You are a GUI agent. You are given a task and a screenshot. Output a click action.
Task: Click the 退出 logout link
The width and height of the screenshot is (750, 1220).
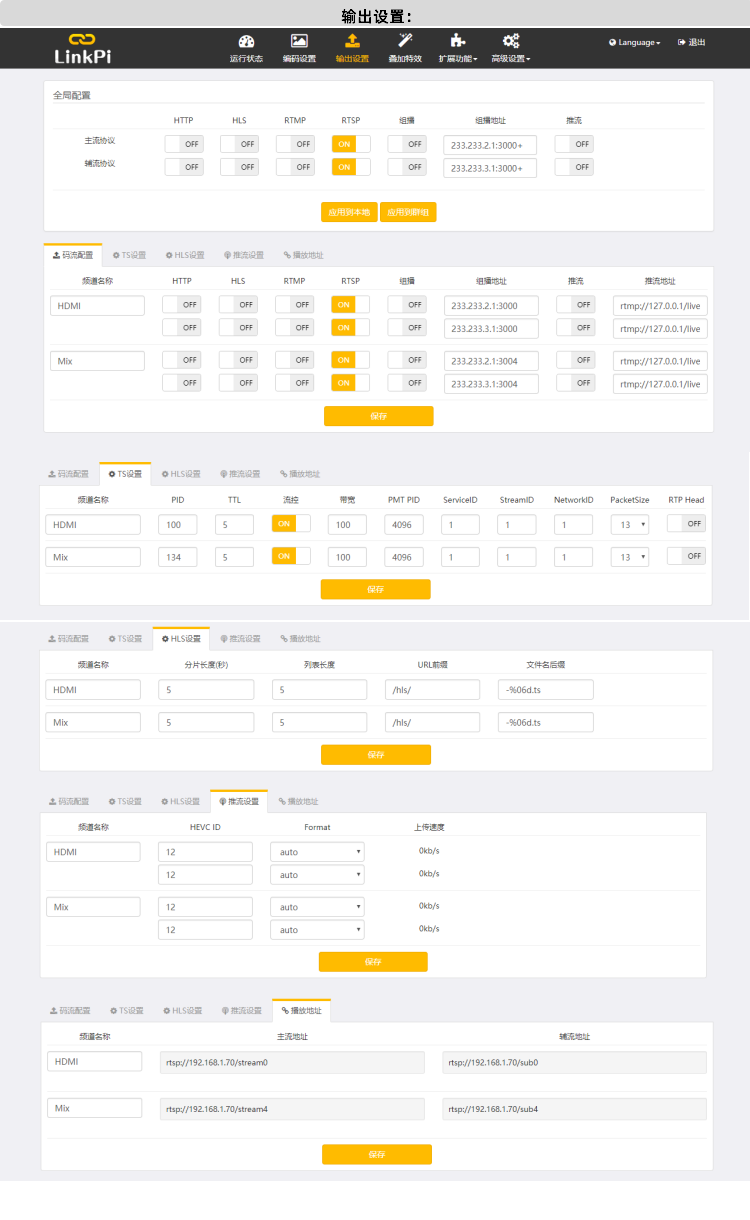(x=691, y=43)
